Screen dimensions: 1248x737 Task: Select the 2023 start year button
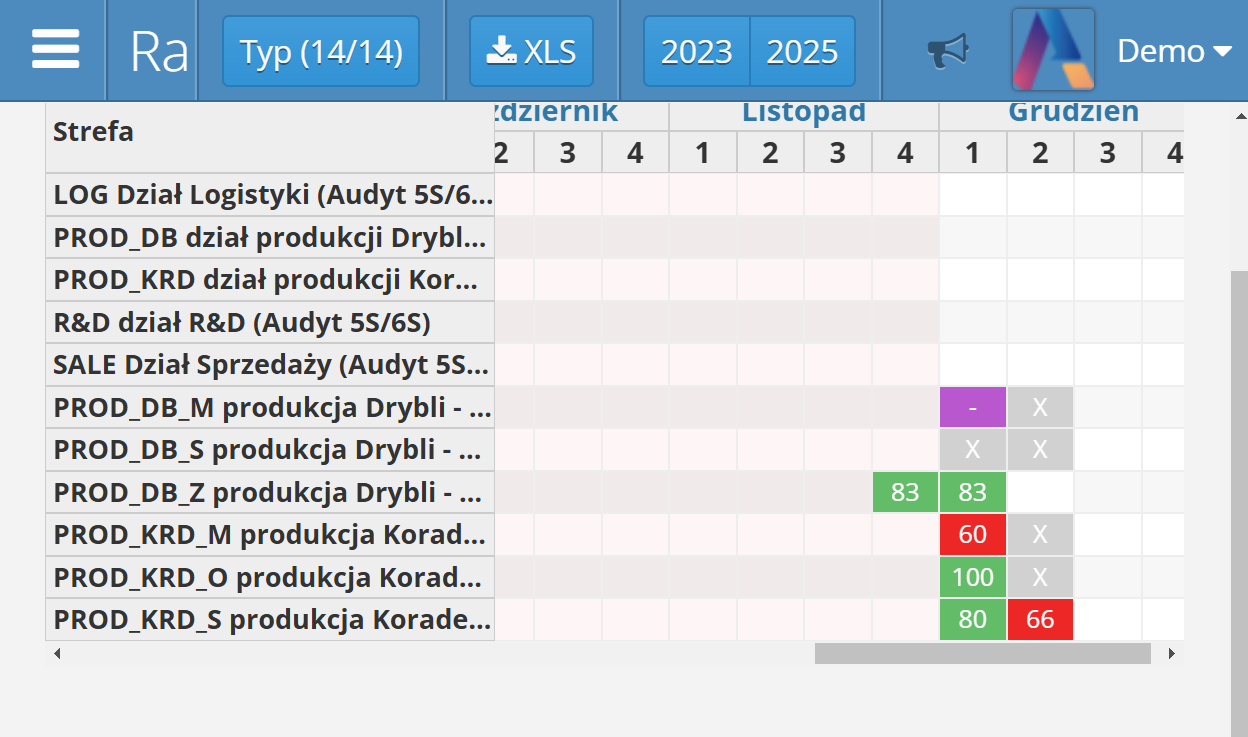click(x=696, y=51)
